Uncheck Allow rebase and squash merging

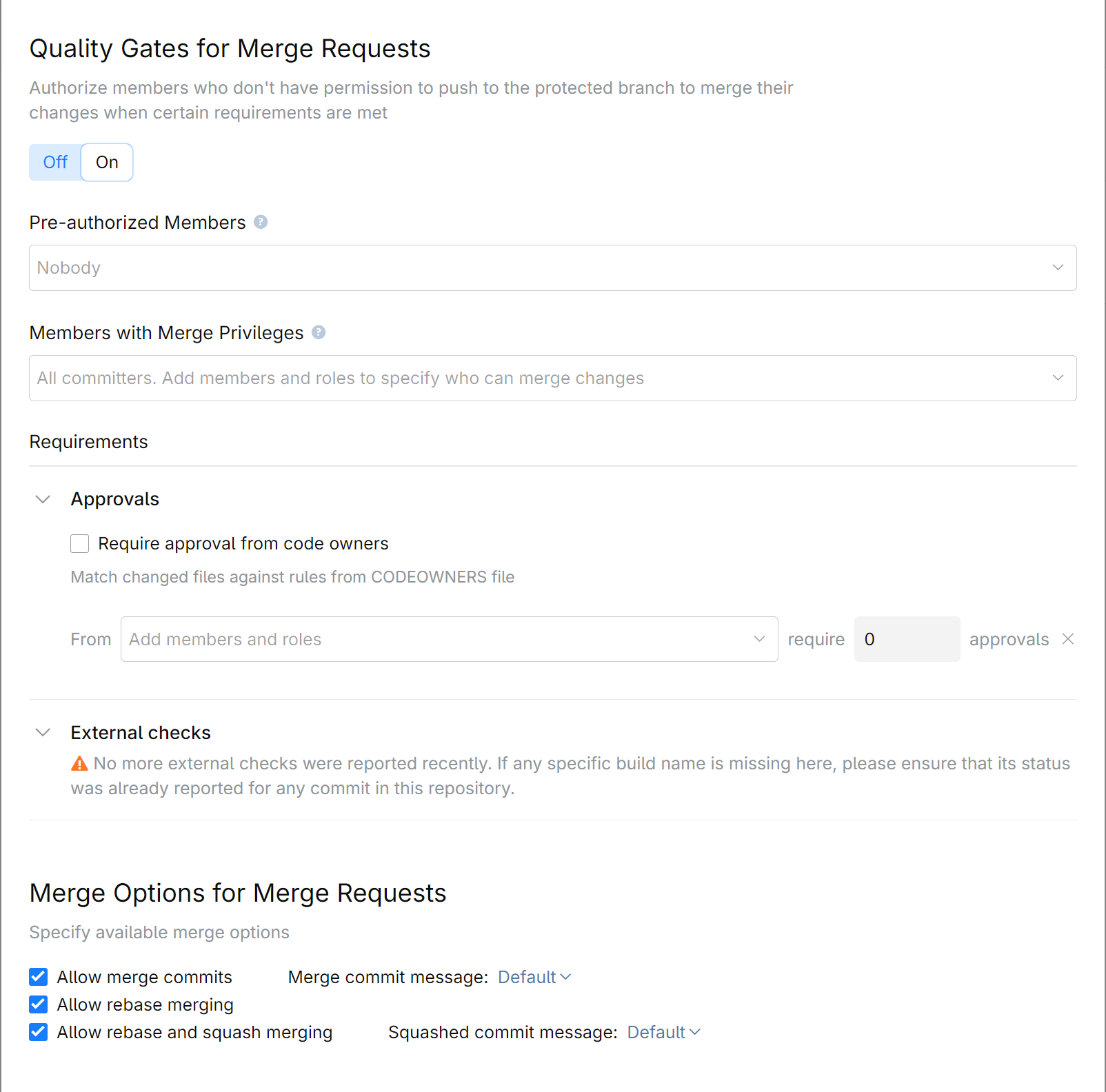click(39, 1032)
